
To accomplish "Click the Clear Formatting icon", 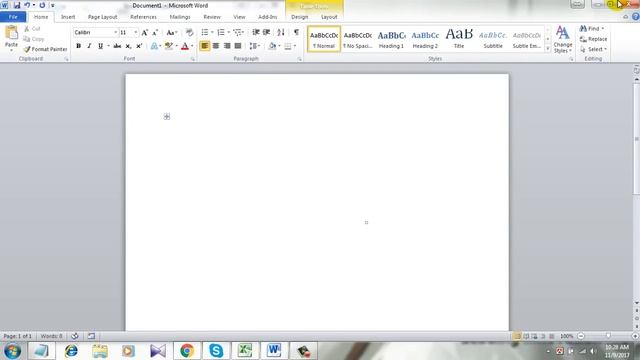I will click(189, 32).
